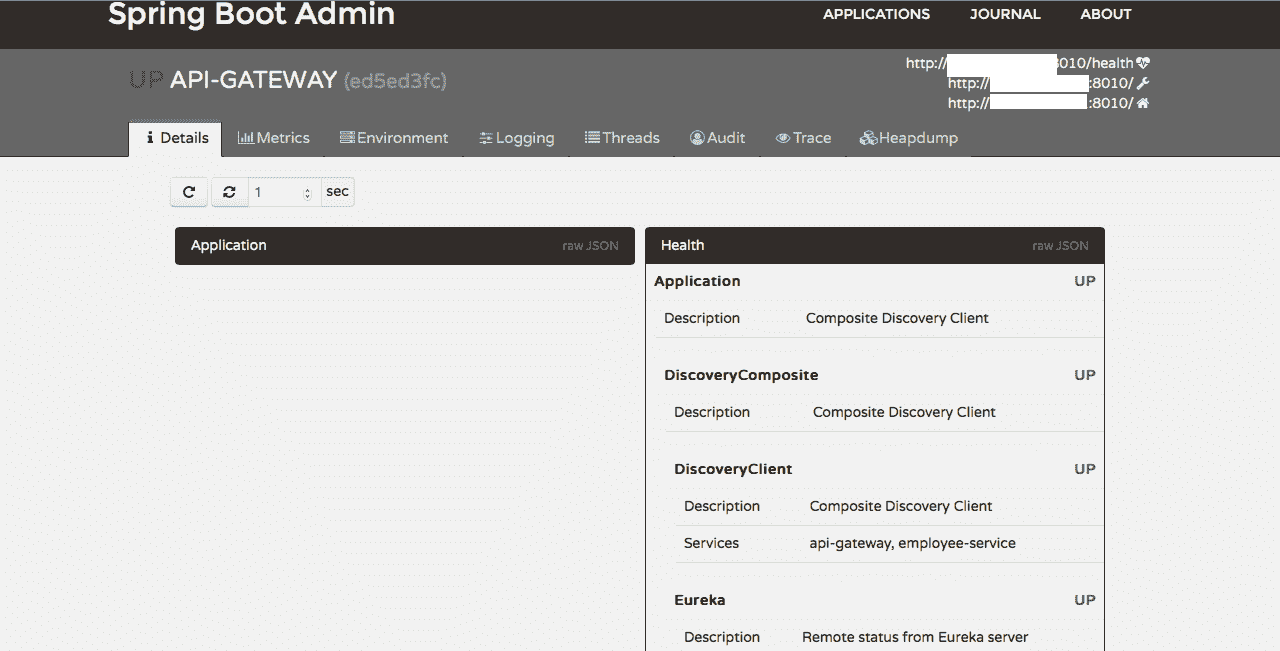Click the interval stepper arrows
1280x651 pixels.
click(x=307, y=193)
